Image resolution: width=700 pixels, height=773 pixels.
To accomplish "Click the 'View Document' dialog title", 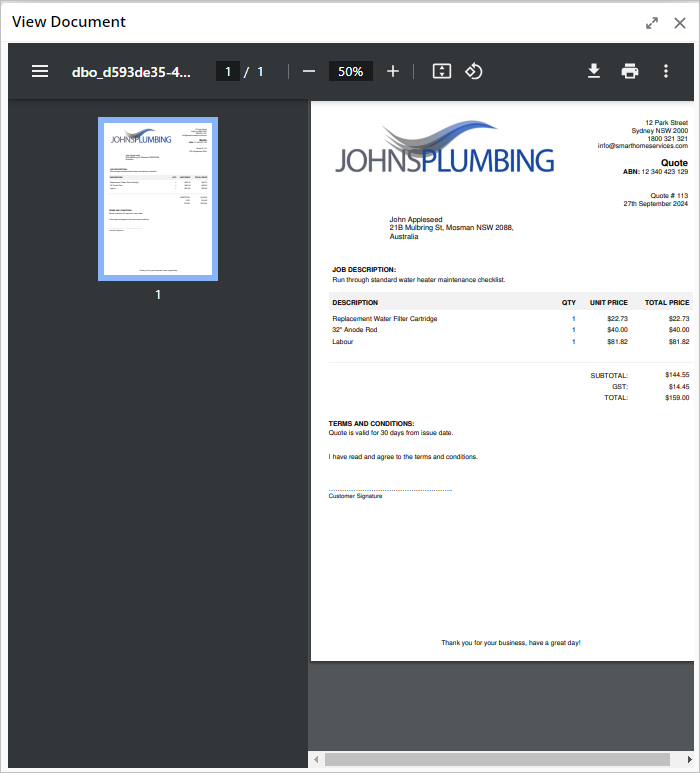I will (69, 22).
